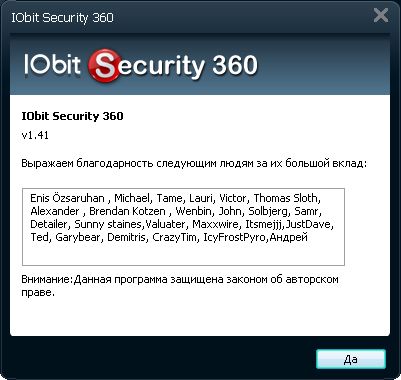Image resolution: width=401 pixels, height=380 pixels.
Task: Click the IObit Security 360 title bar text
Action: point(62,17)
